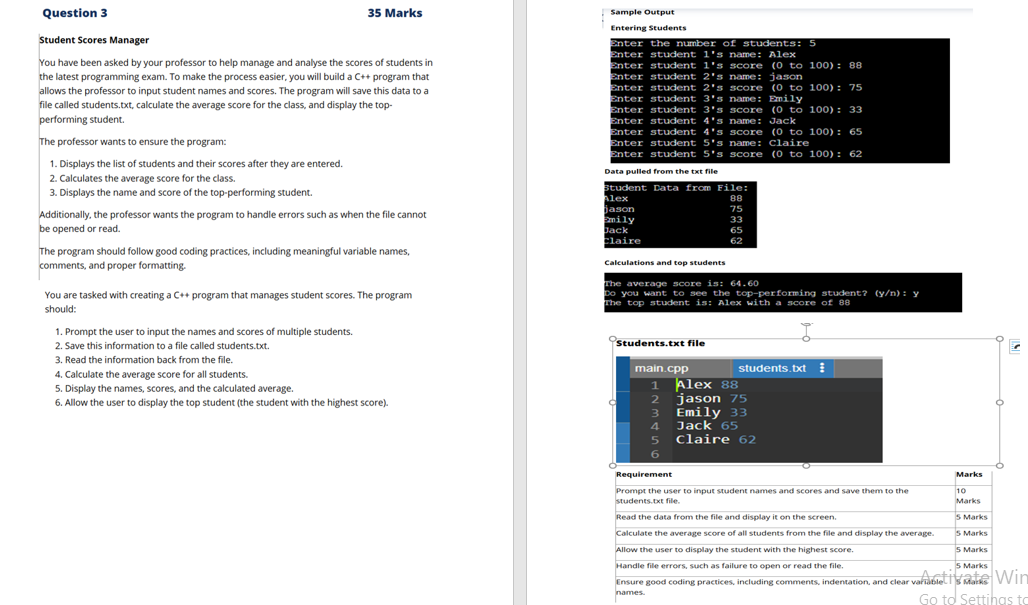
Task: Click console line 'The average score is: 64.60'
Action: (x=681, y=284)
